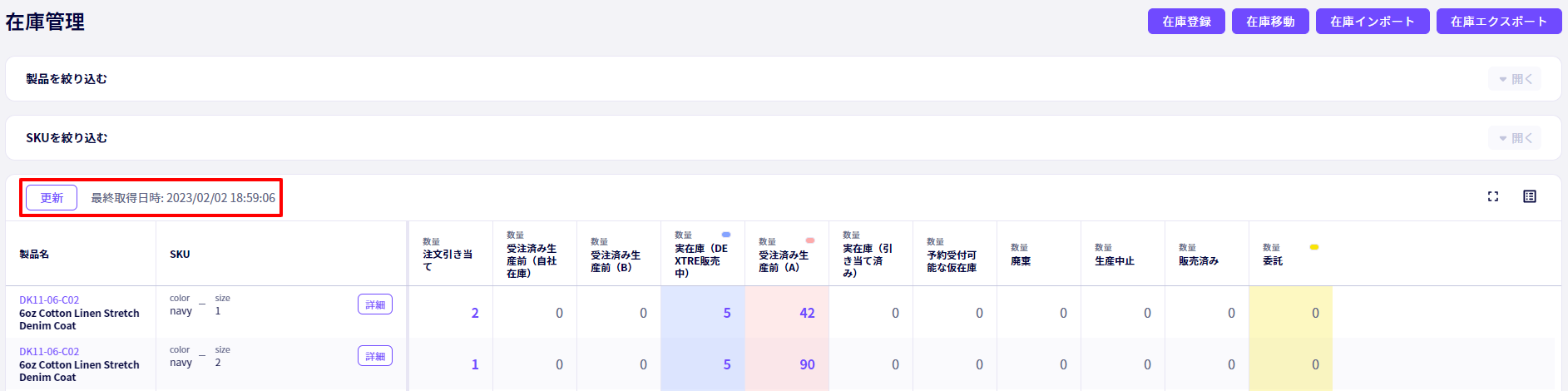Expand the SKUを絞り込む filter panel
Viewport: 1568px width, 391px height.
point(1515,138)
